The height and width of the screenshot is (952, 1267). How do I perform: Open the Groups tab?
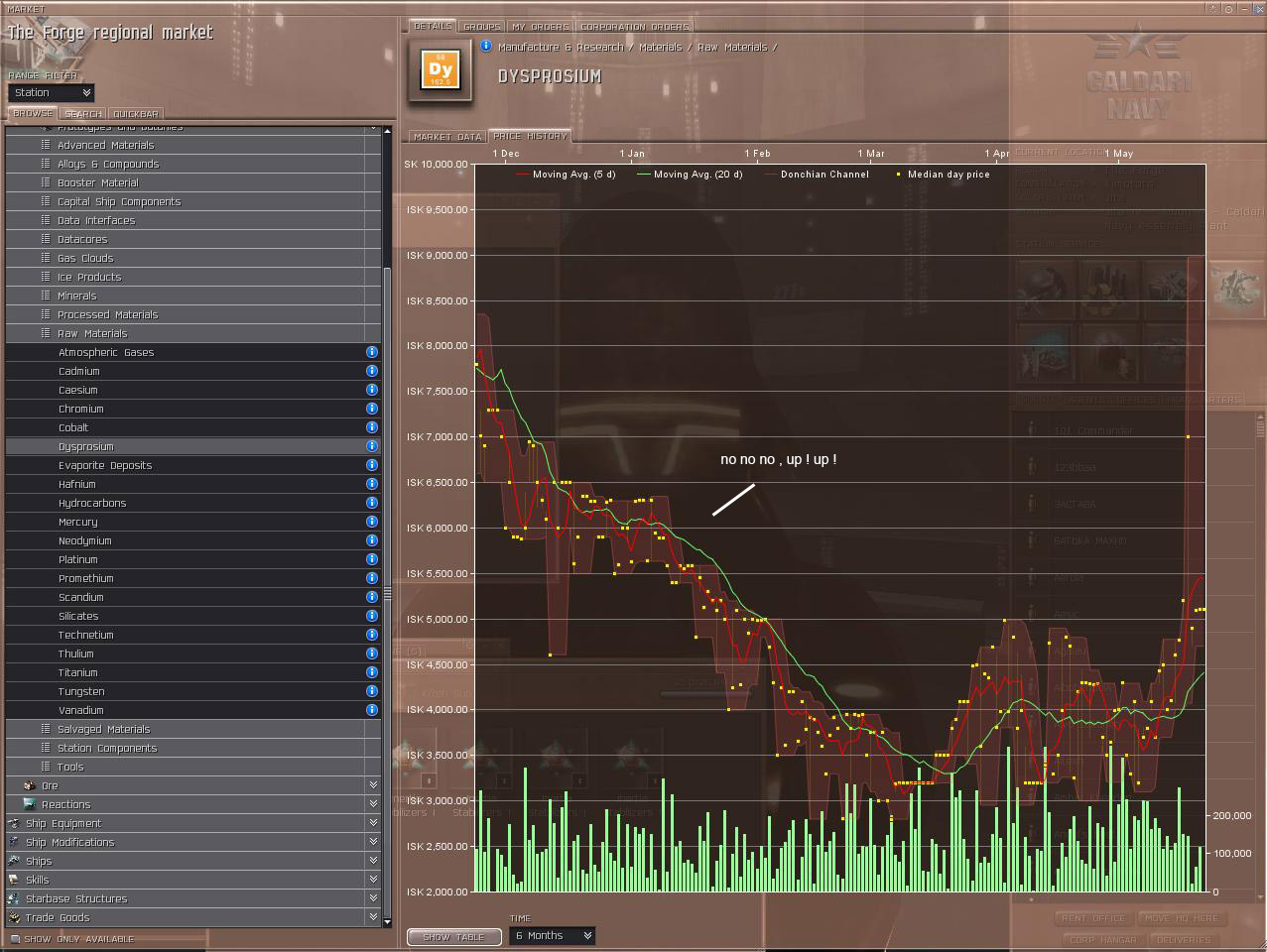pyautogui.click(x=481, y=26)
